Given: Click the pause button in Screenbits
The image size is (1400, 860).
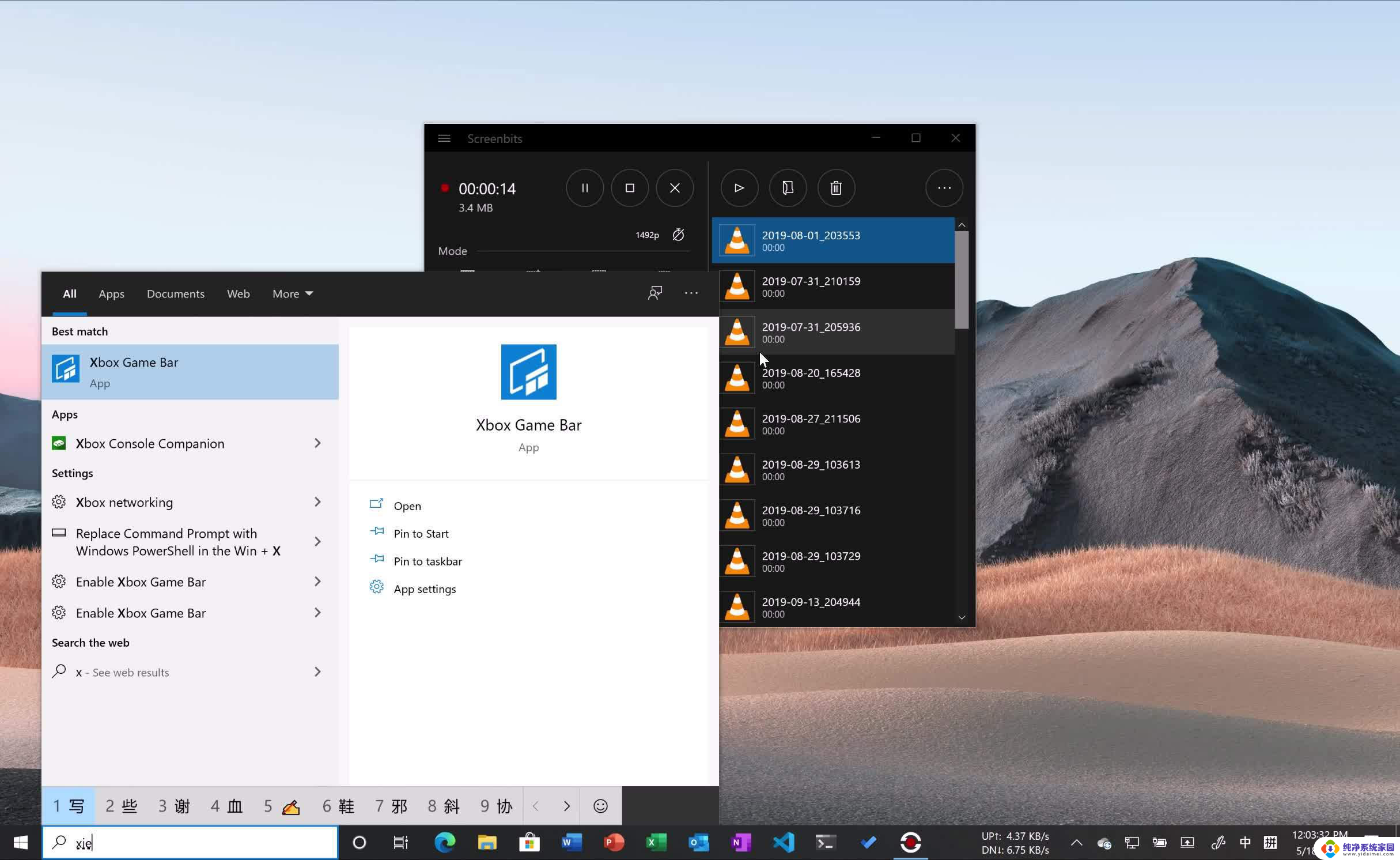Looking at the screenshot, I should (584, 188).
